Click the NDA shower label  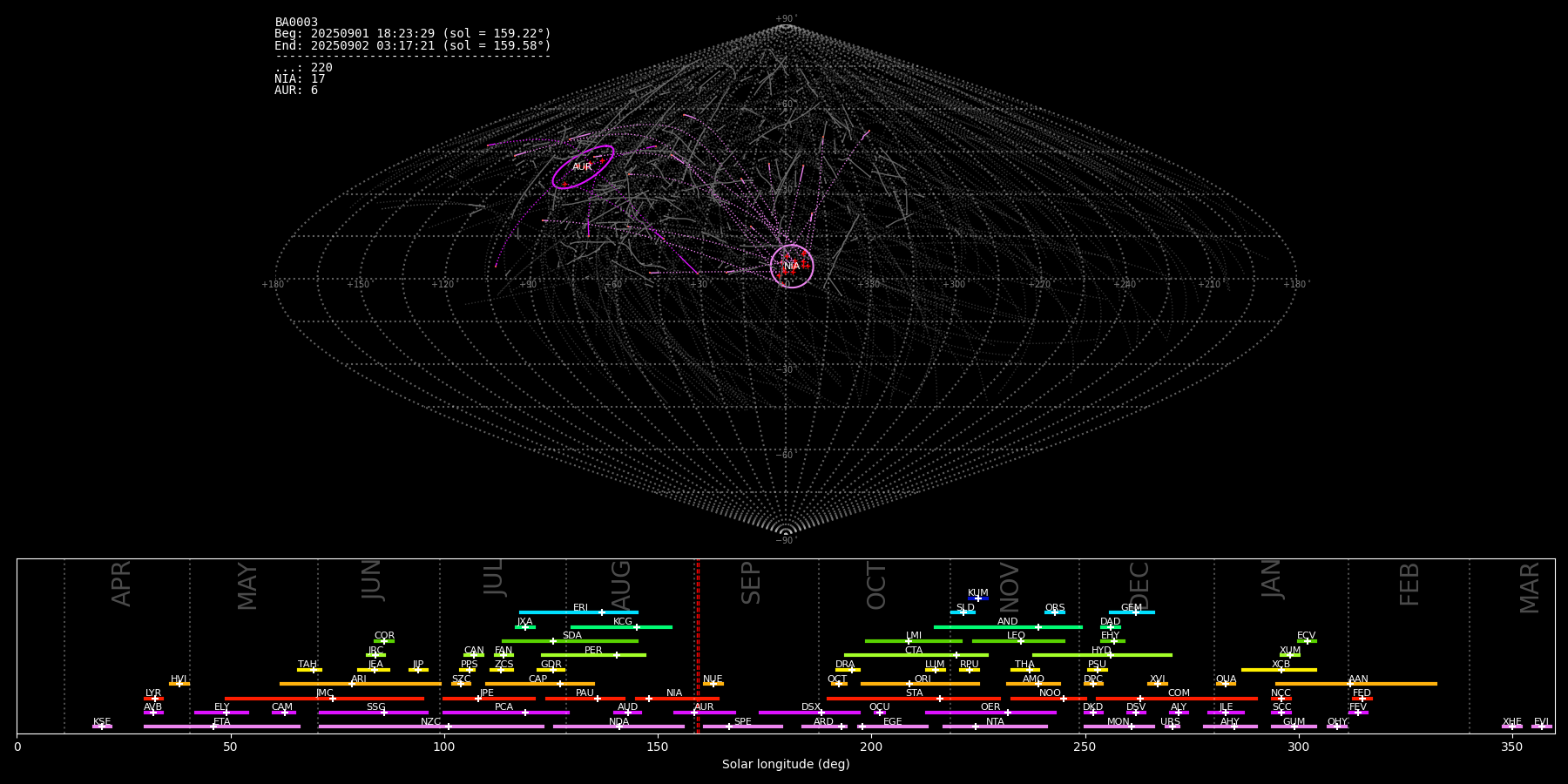click(x=619, y=722)
